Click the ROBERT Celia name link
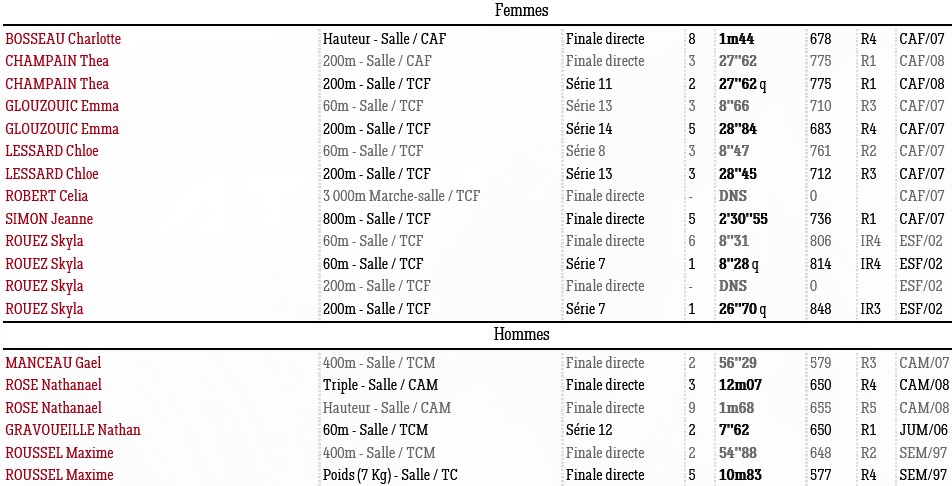 click(x=47, y=196)
